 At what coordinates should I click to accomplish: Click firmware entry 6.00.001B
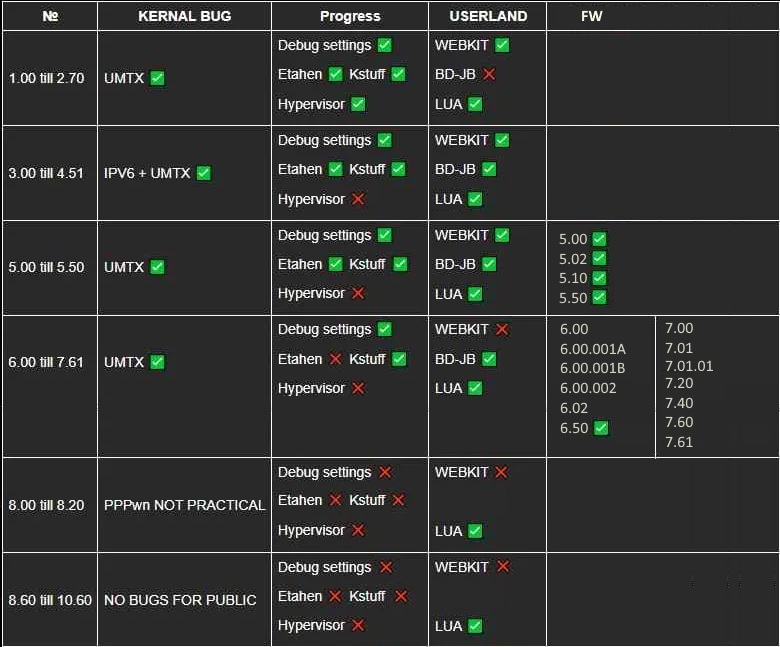[592, 369]
